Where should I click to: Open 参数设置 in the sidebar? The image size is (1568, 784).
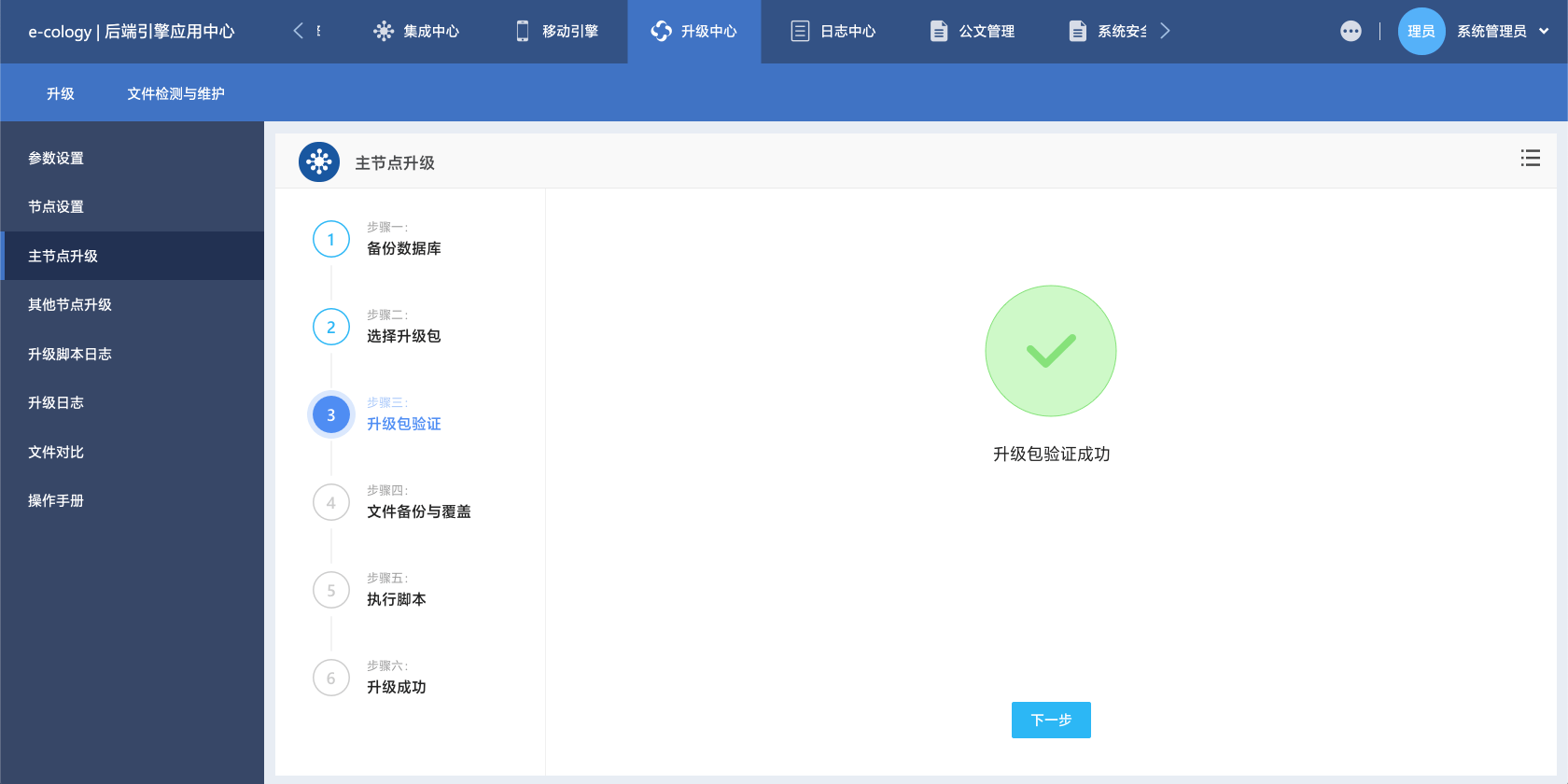click(x=132, y=158)
